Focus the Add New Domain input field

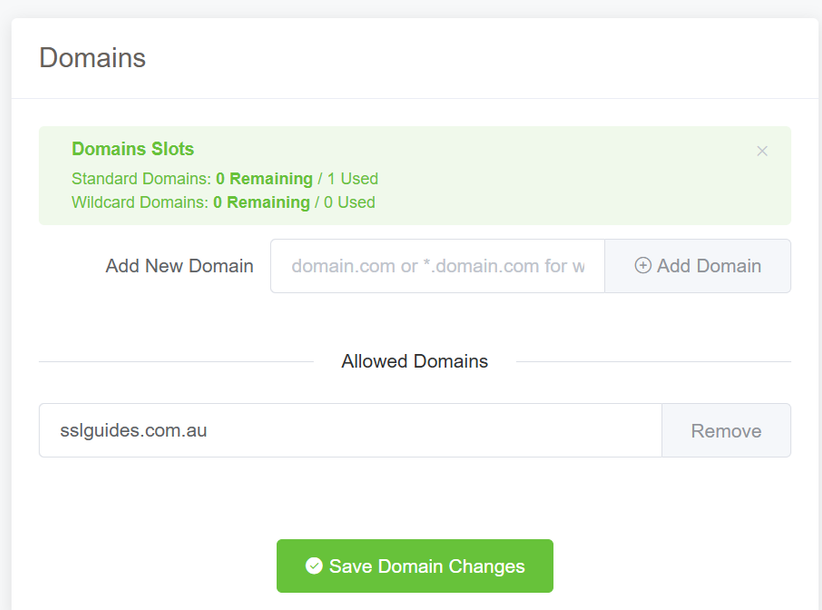(437, 266)
